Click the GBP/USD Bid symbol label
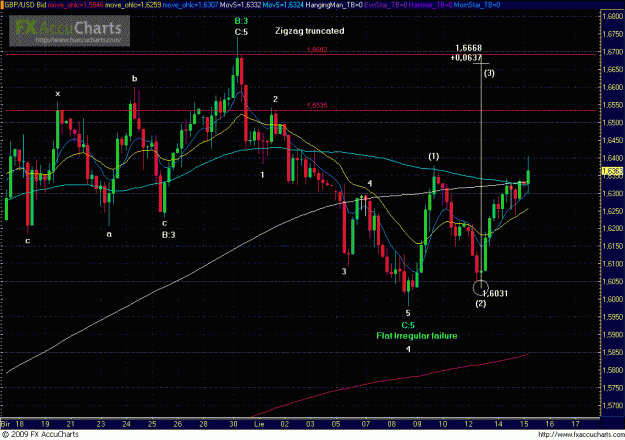This screenshot has width=625, height=440. click(25, 5)
